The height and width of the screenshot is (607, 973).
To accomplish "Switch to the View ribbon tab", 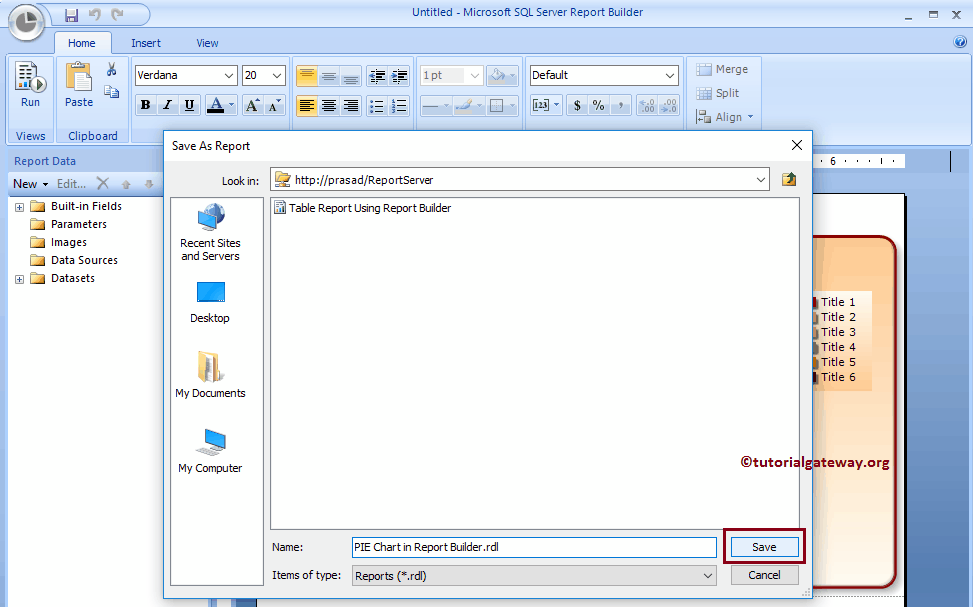I will point(207,43).
